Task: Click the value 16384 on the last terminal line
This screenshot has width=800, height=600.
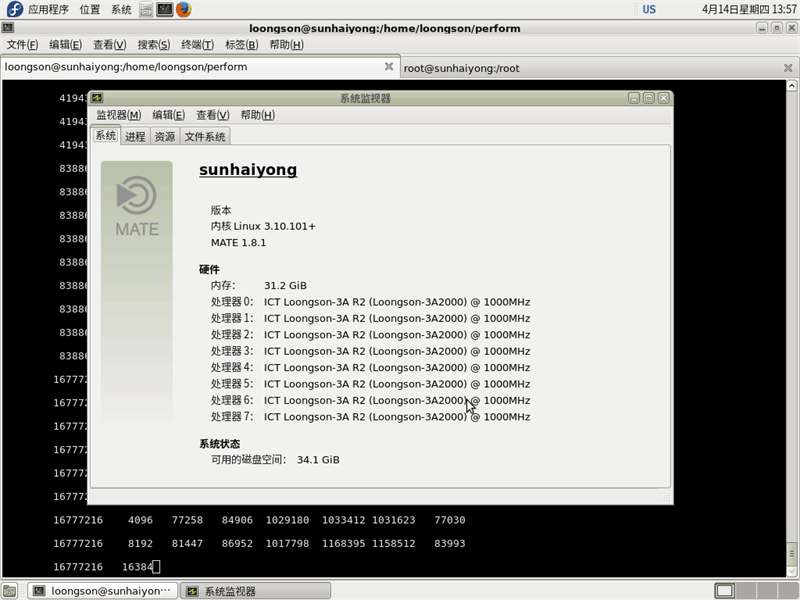Action: click(137, 567)
